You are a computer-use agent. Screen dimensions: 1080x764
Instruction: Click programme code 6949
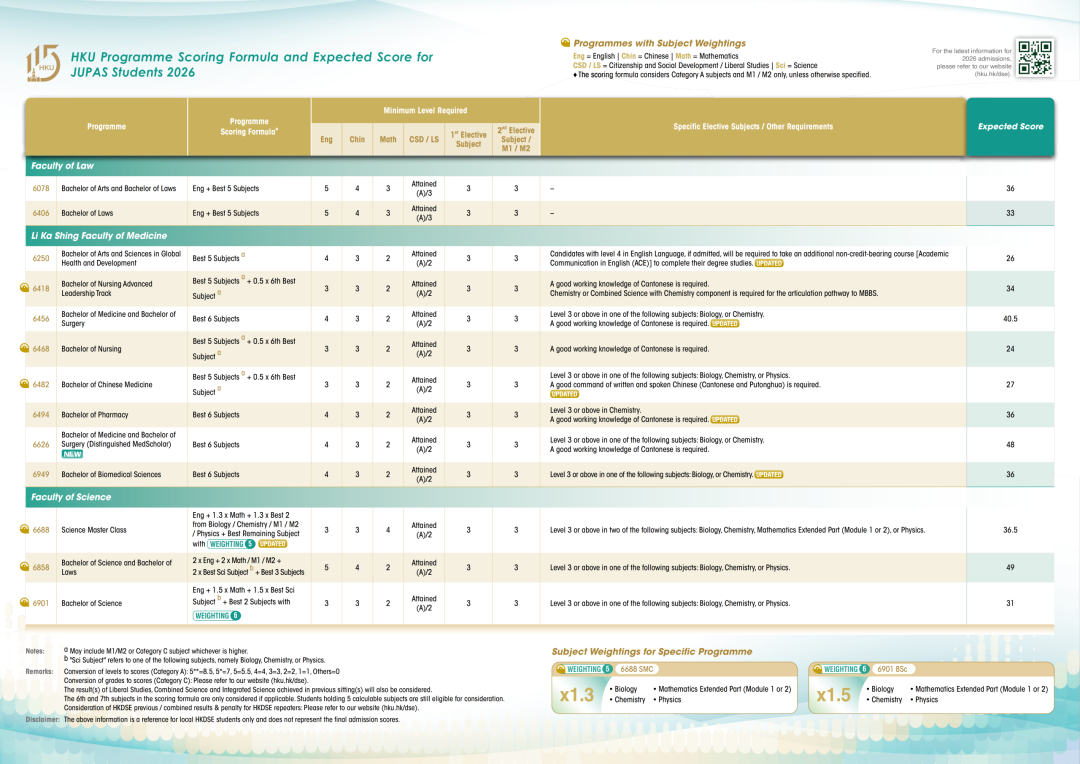pyautogui.click(x=41, y=474)
